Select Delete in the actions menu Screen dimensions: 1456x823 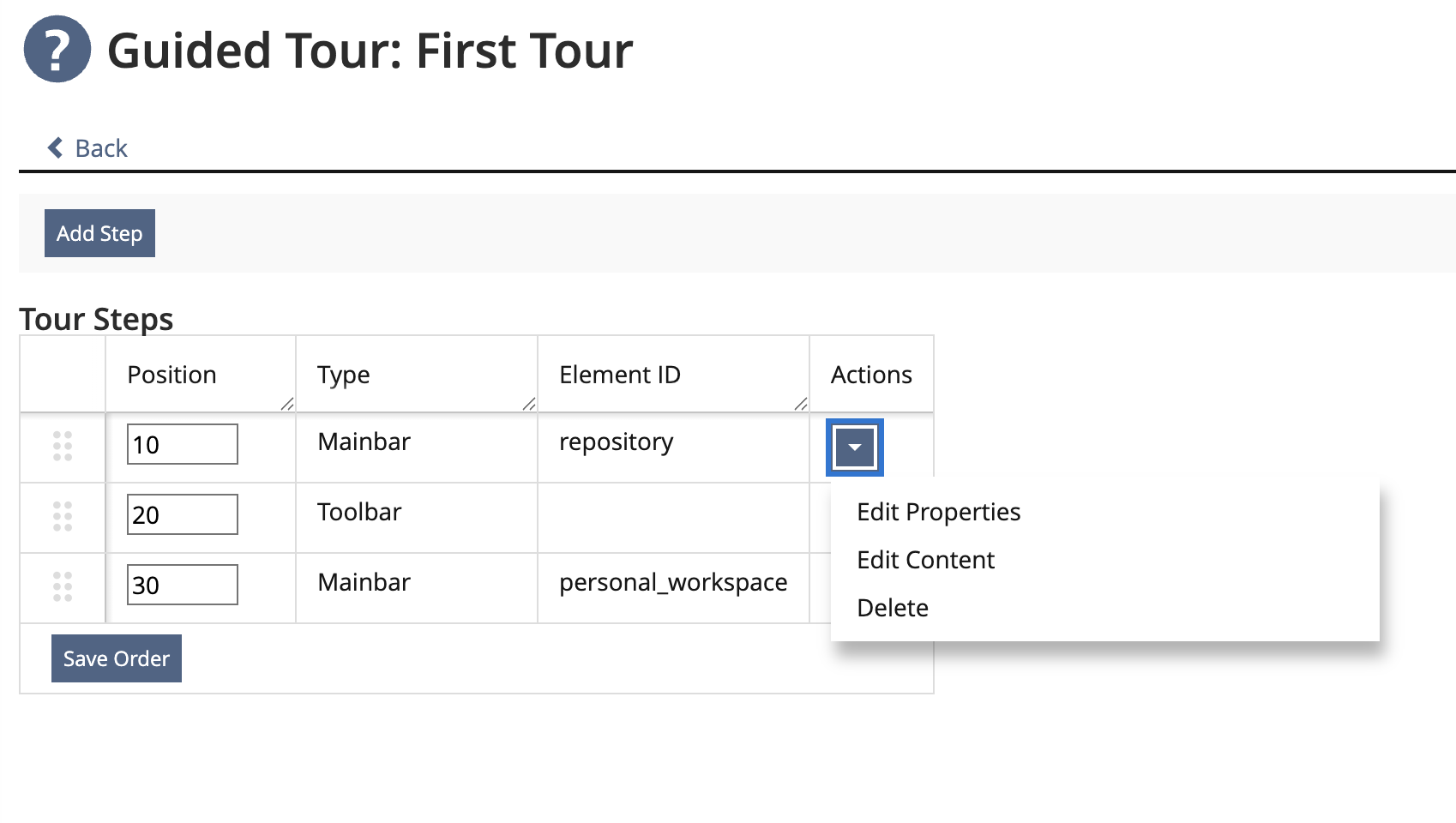coord(893,608)
